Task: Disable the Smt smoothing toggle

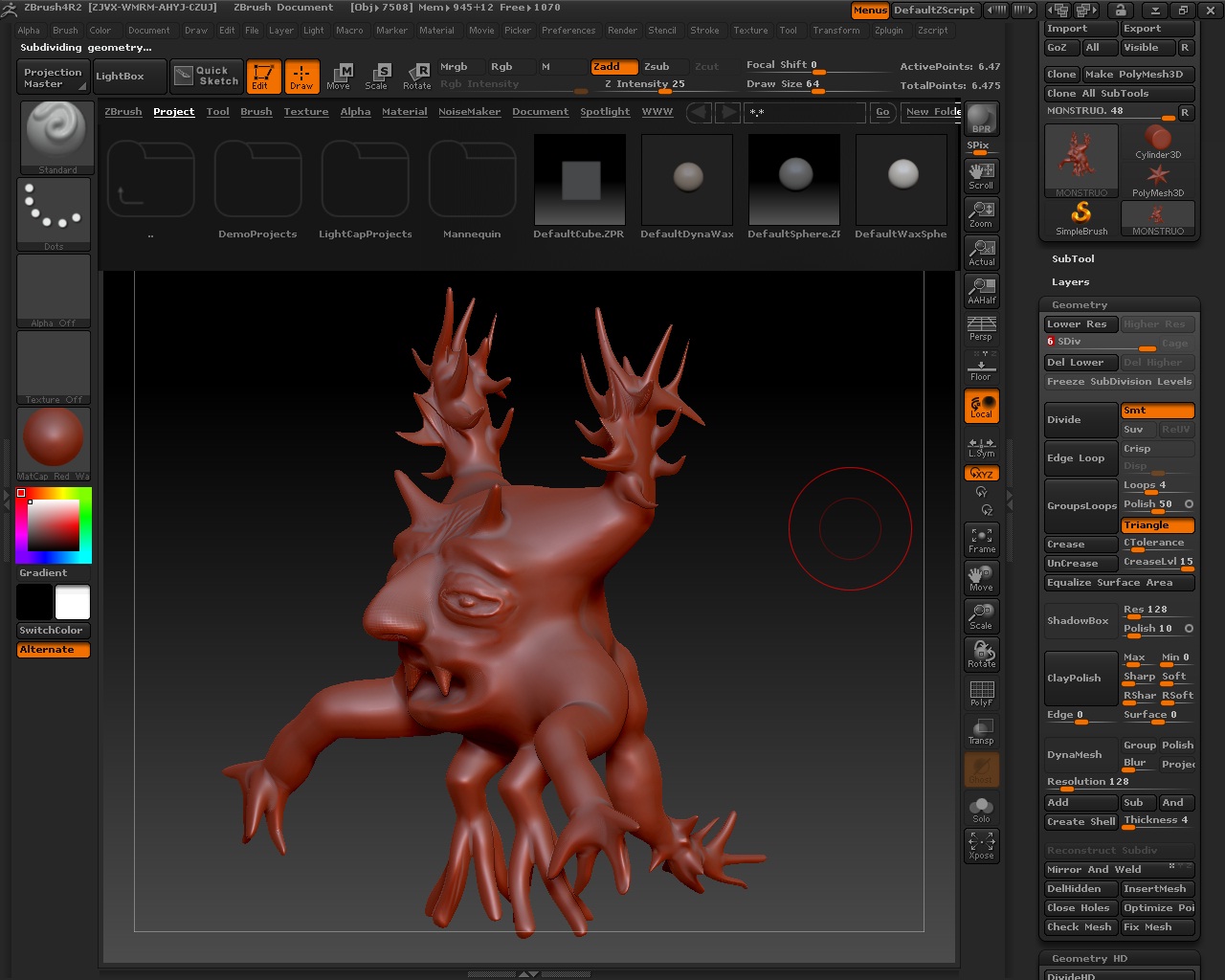Action: (x=1157, y=411)
